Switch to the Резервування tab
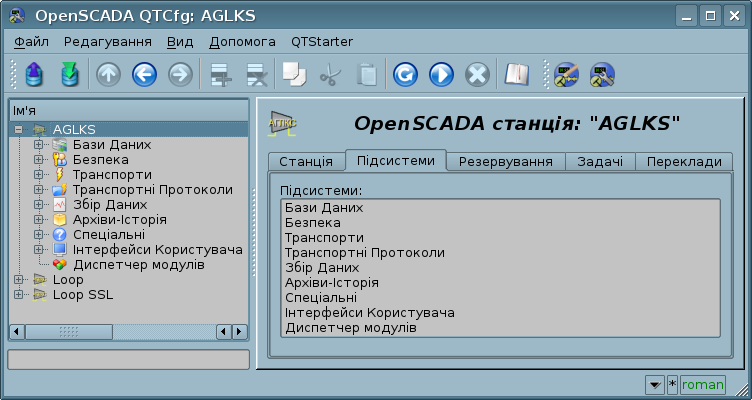 (x=505, y=162)
